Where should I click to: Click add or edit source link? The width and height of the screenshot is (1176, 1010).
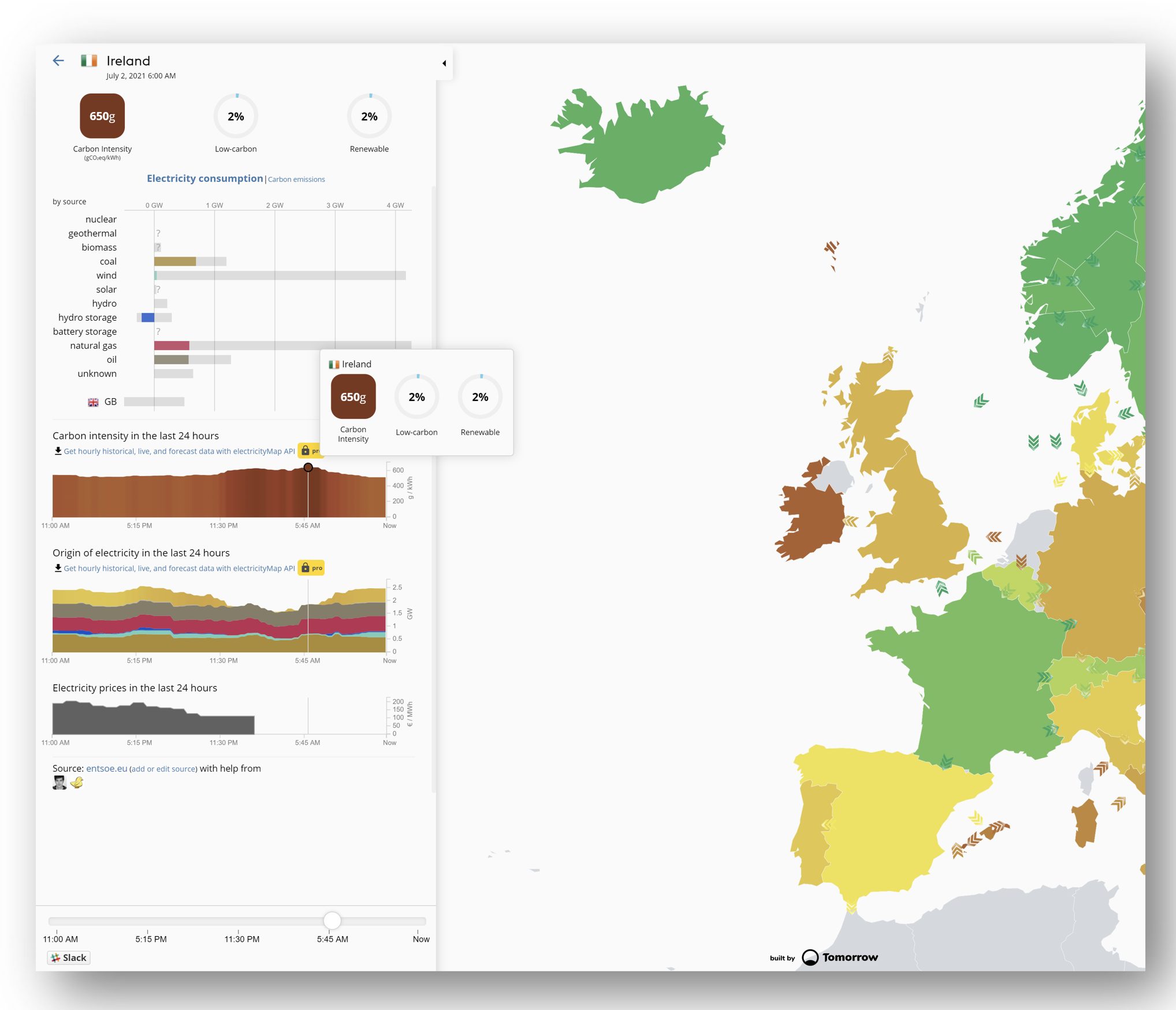point(163,769)
